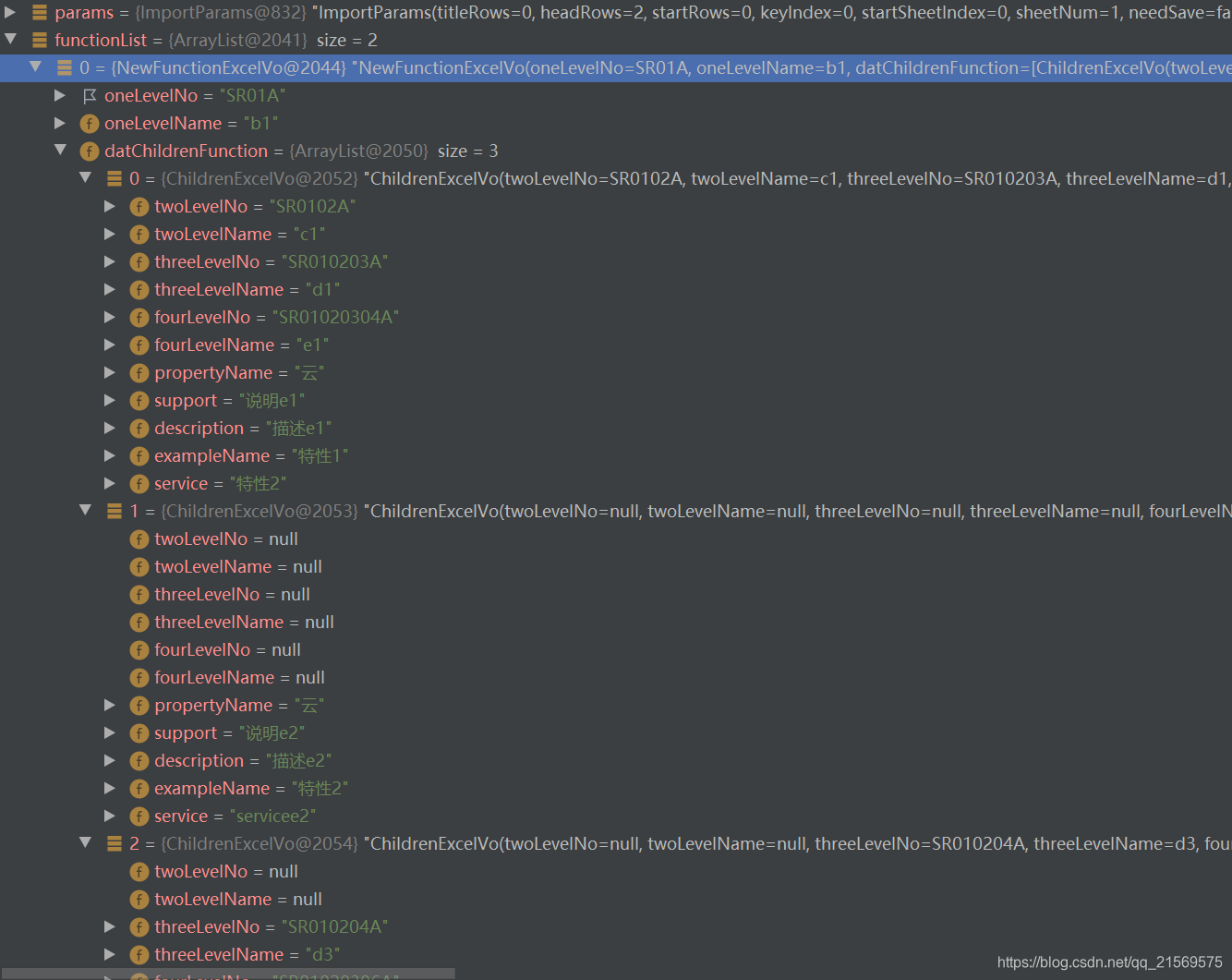This screenshot has width=1232, height=980.
Task: Expand the oneLevelName "b1" field
Action: 60,123
